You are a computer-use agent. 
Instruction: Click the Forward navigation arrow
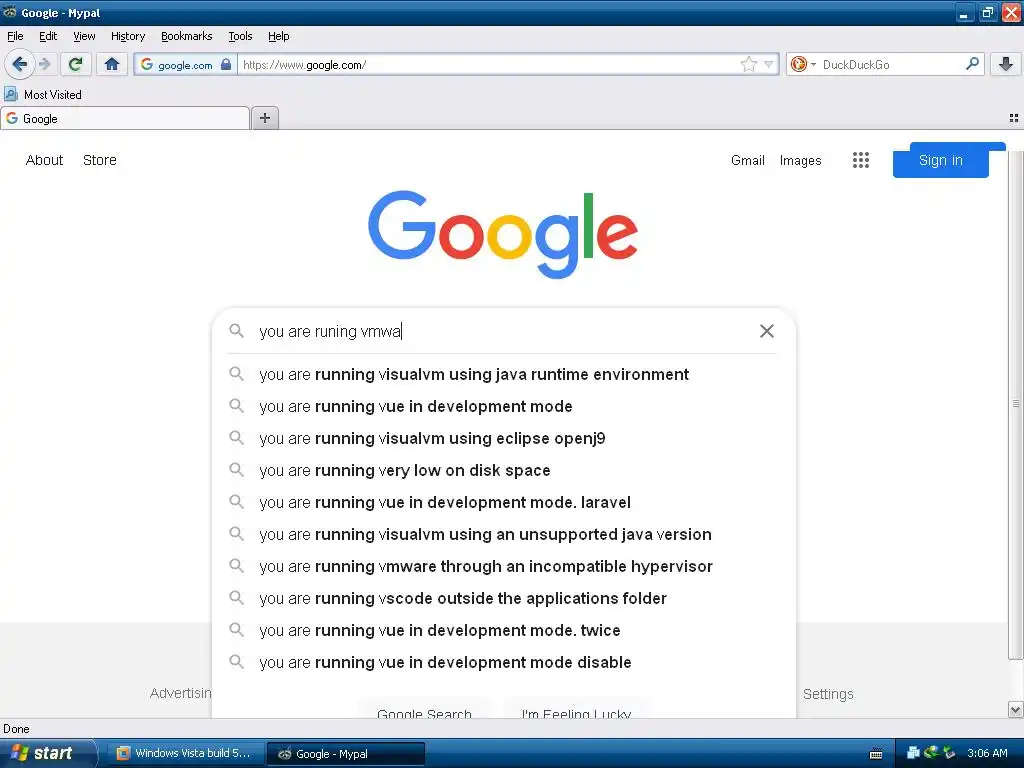tap(45, 64)
